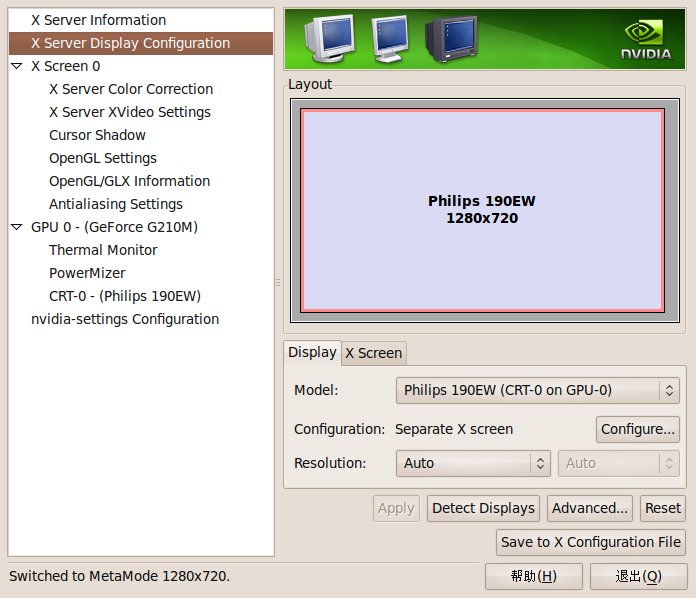Click status text 'Switched to MetaMode 1280x720.'
The image size is (696, 598).
click(x=119, y=576)
